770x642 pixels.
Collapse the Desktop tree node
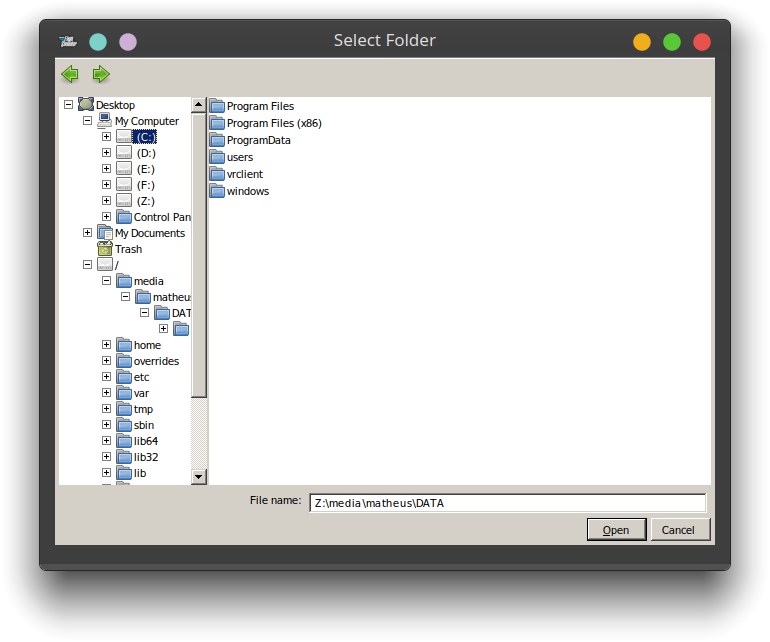(68, 105)
